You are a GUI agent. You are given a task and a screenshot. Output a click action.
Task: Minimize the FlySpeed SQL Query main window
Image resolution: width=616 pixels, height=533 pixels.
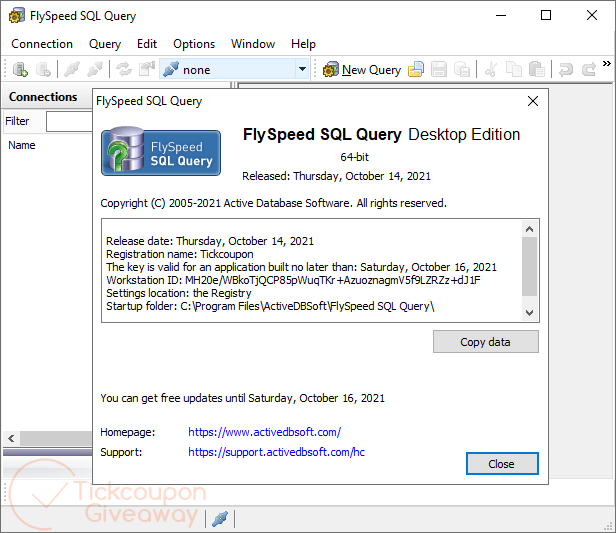(x=501, y=16)
